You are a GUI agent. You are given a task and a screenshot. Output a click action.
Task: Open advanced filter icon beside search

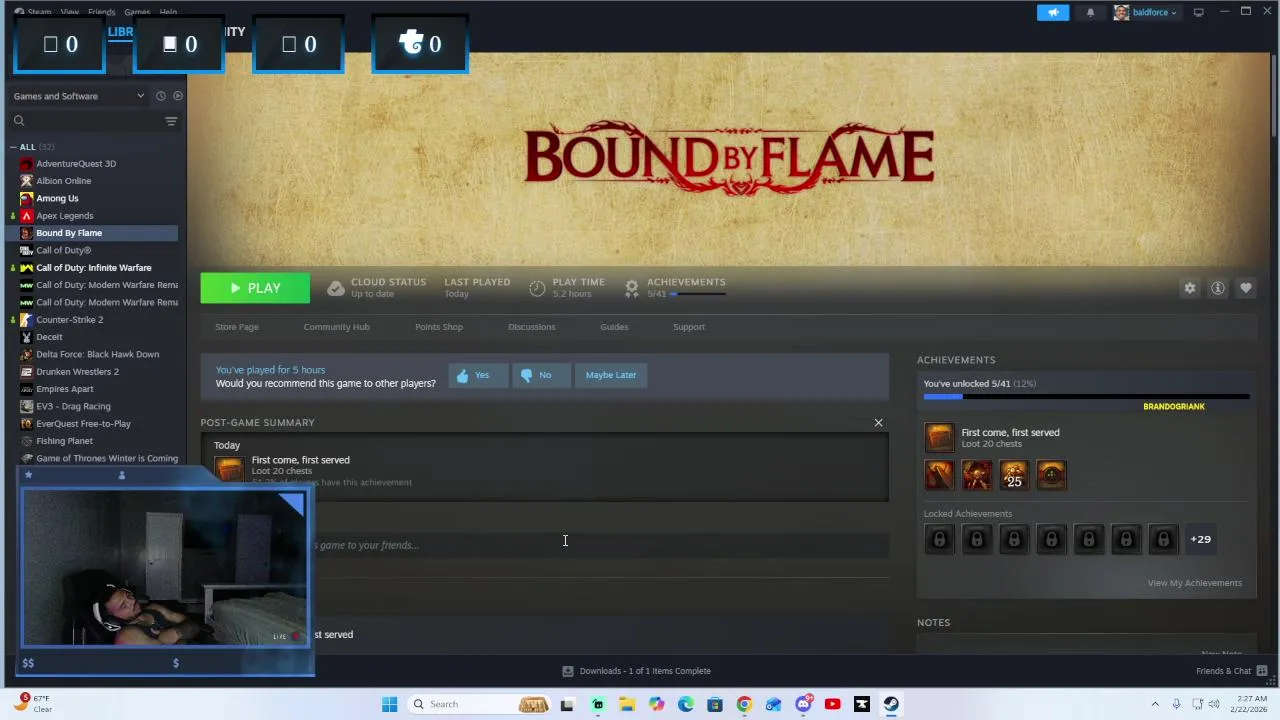point(171,121)
